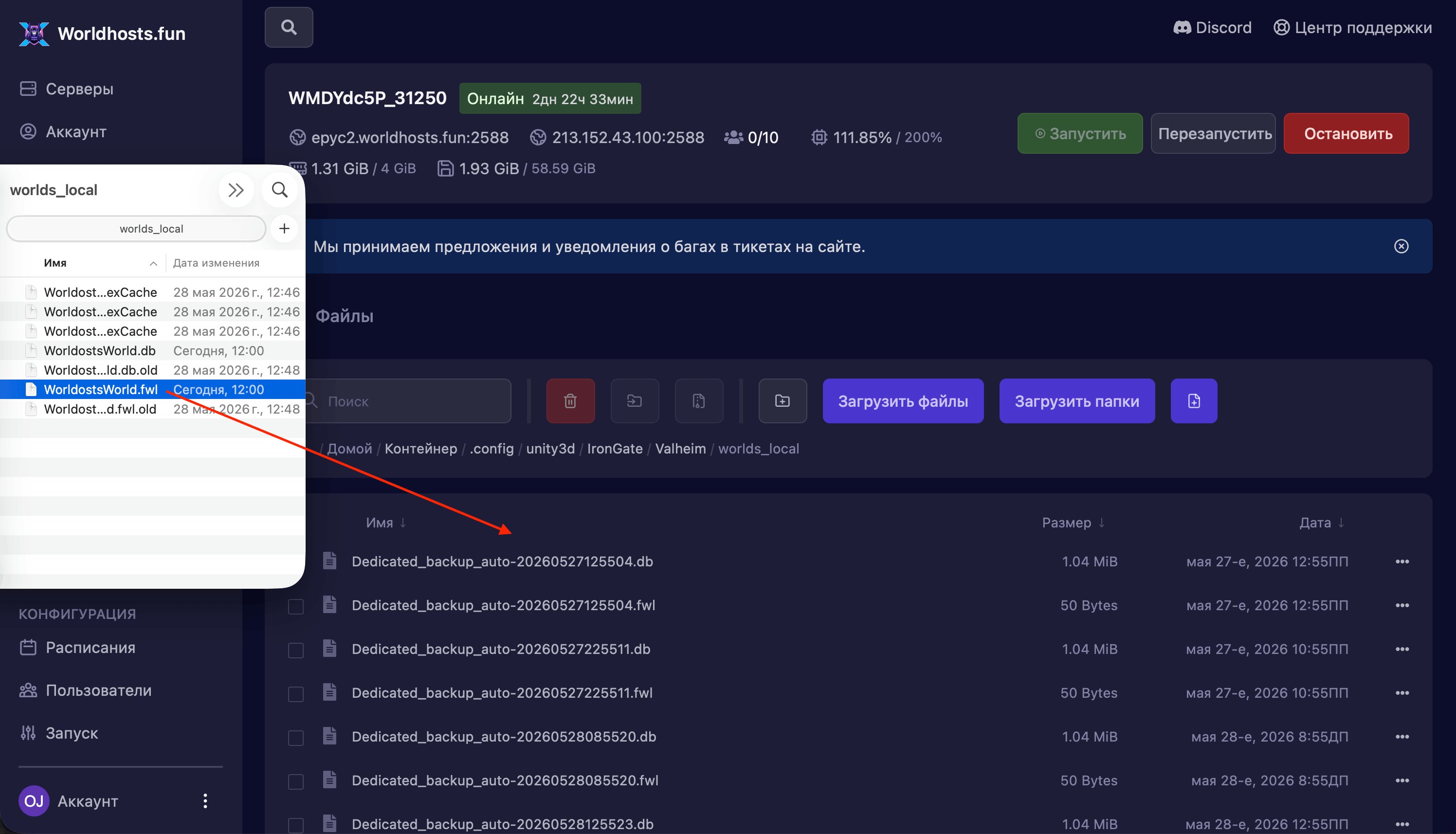Screen dimensions: 1456x834
Task: Navigate to Valheim breadcrumb
Action: [680, 449]
